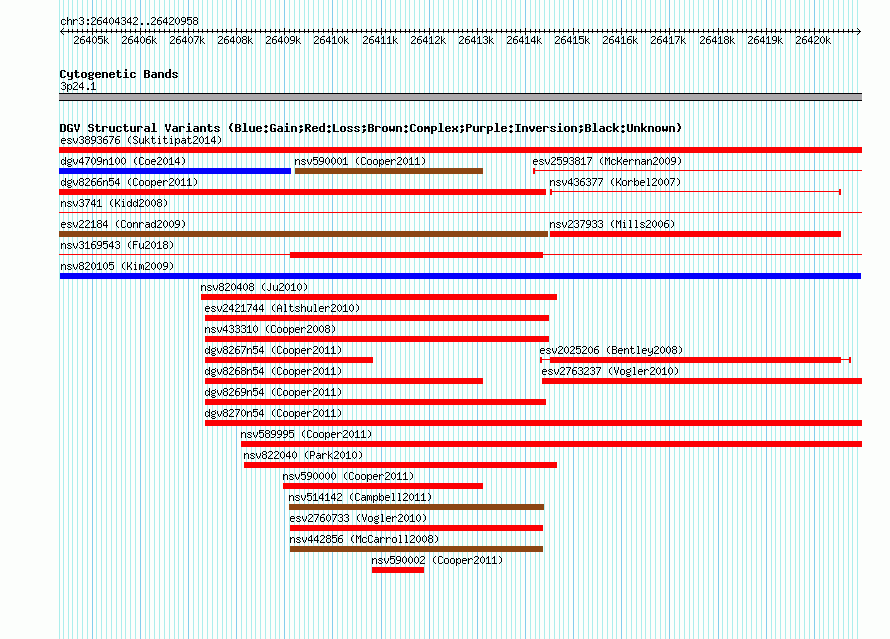The height and width of the screenshot is (639, 890).
Task: Click the 26410k ruler tick label
Action: 331,40
